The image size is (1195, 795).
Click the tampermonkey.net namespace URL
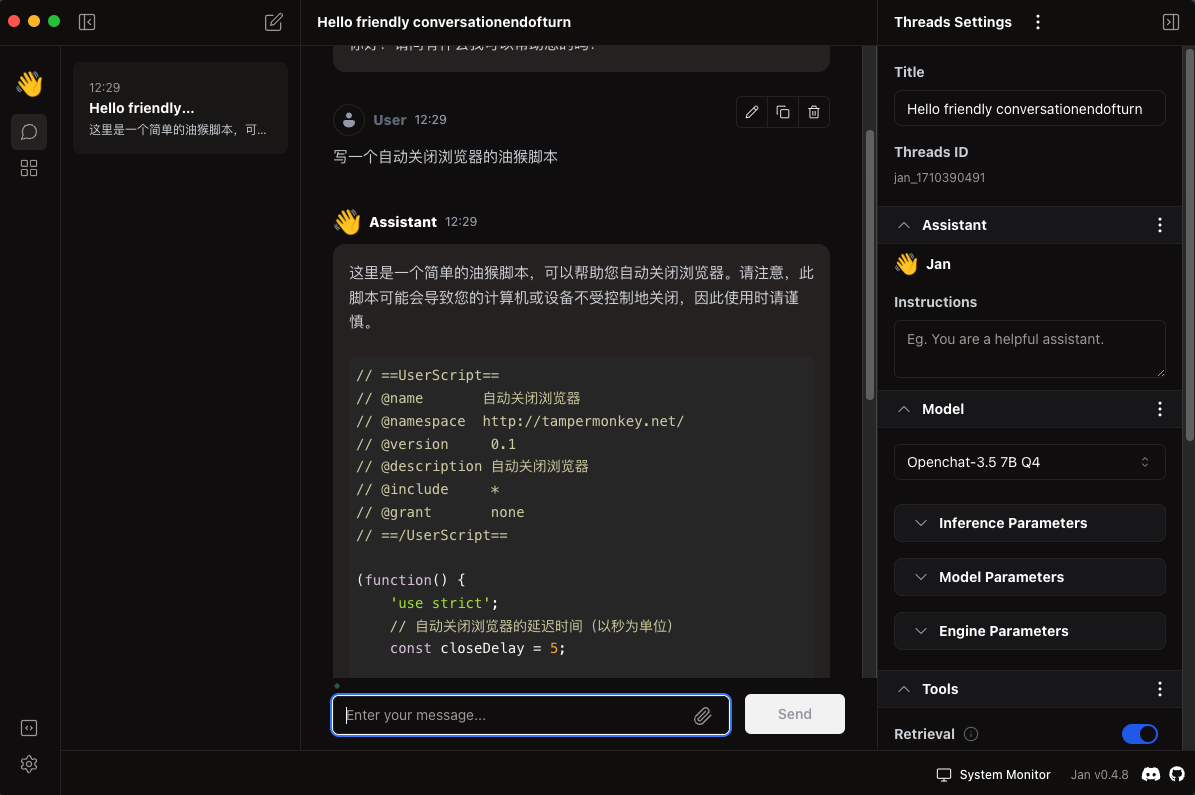click(x=583, y=422)
